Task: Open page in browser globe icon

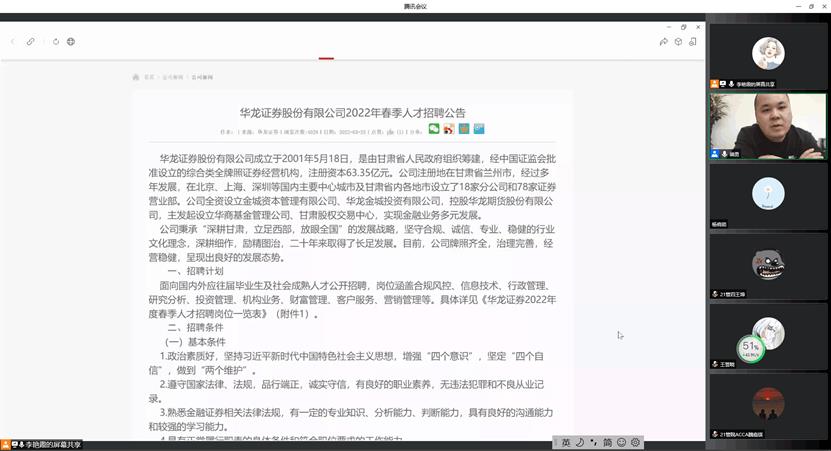Action: coord(71,42)
